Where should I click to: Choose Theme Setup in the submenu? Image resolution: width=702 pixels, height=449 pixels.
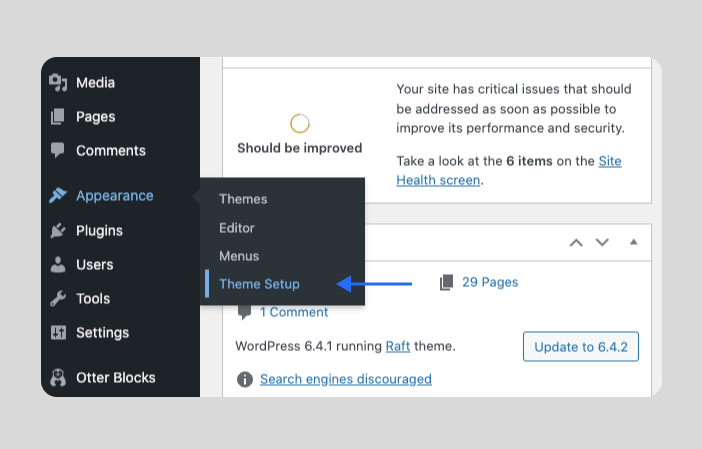point(259,284)
